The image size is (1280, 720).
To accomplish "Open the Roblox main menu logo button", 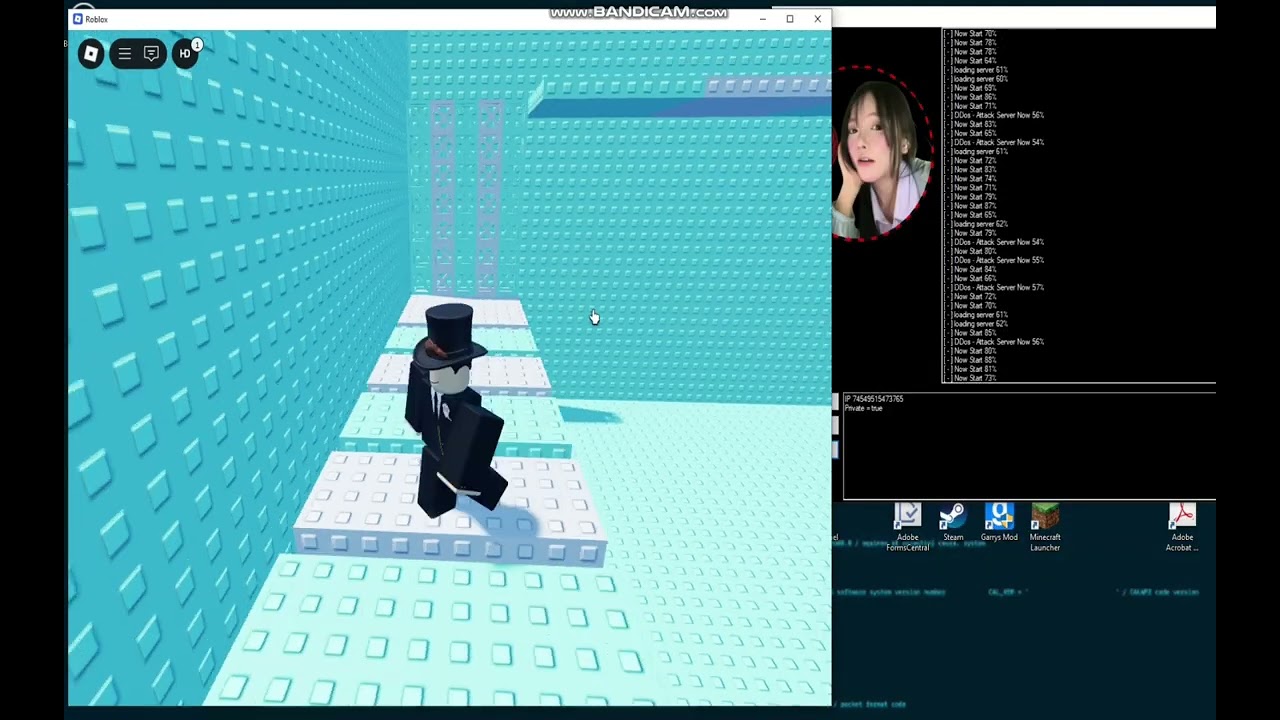I will point(91,54).
